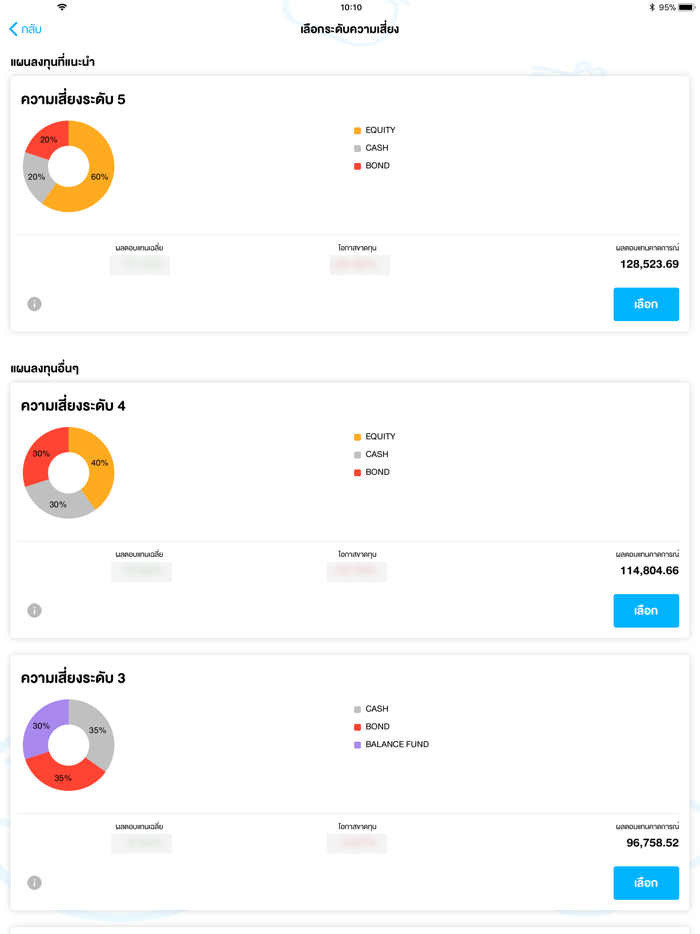Open info icon for risk level 5
700x934 pixels.
coord(34,304)
